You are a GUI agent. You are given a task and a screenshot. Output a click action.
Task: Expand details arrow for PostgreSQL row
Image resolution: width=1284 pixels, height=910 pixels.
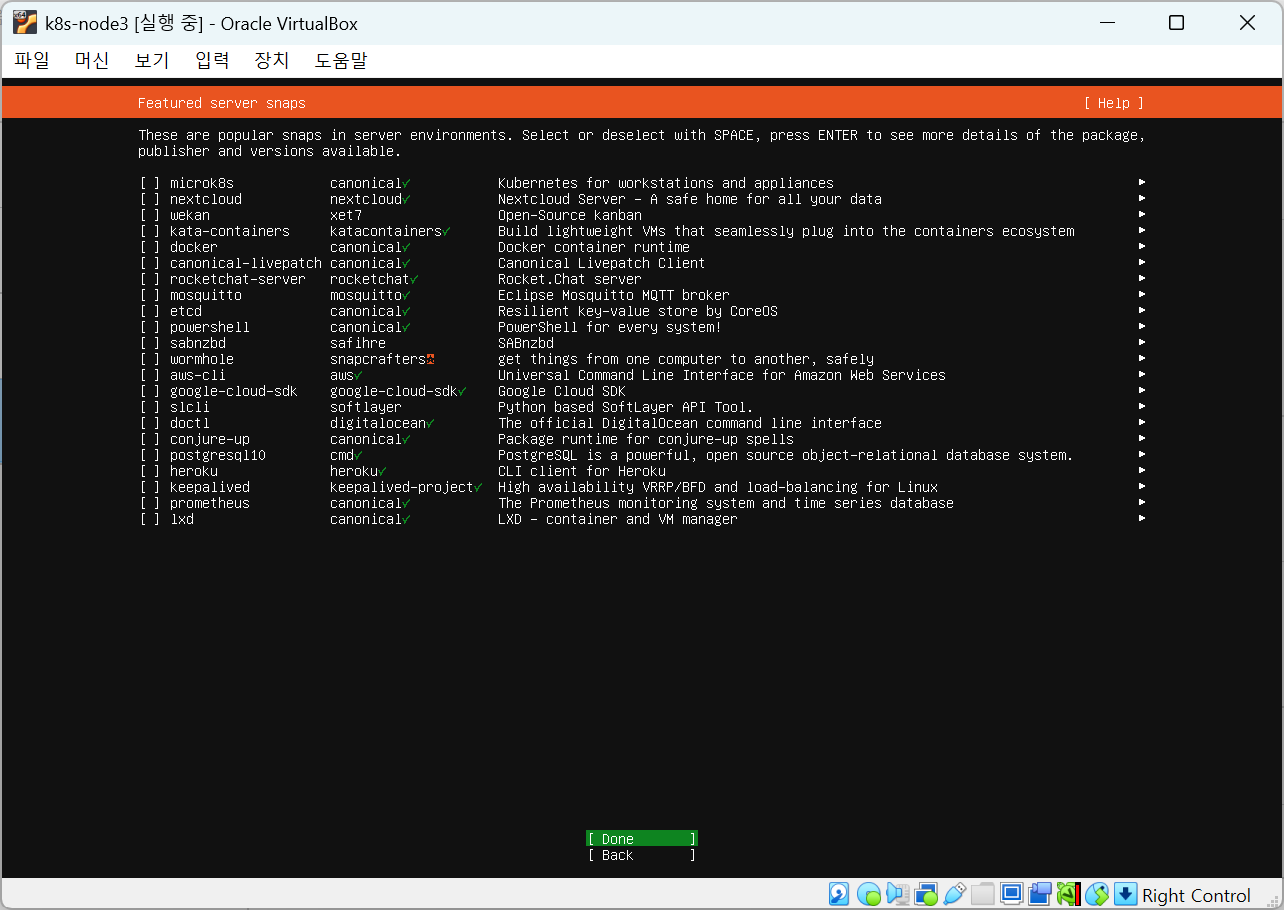[x=1142, y=455]
